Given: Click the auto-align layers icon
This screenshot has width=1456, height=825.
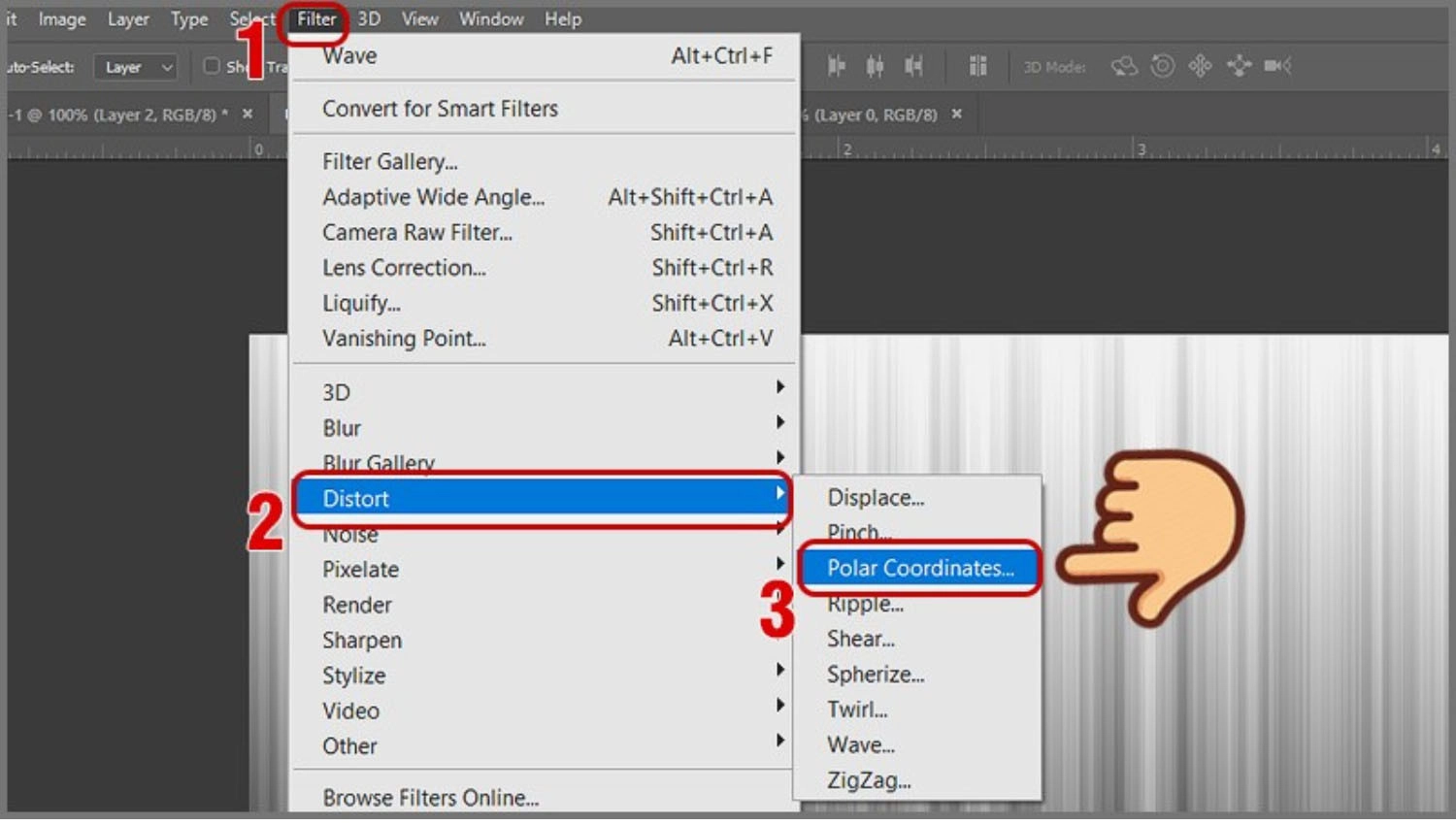Looking at the screenshot, I should point(977,66).
